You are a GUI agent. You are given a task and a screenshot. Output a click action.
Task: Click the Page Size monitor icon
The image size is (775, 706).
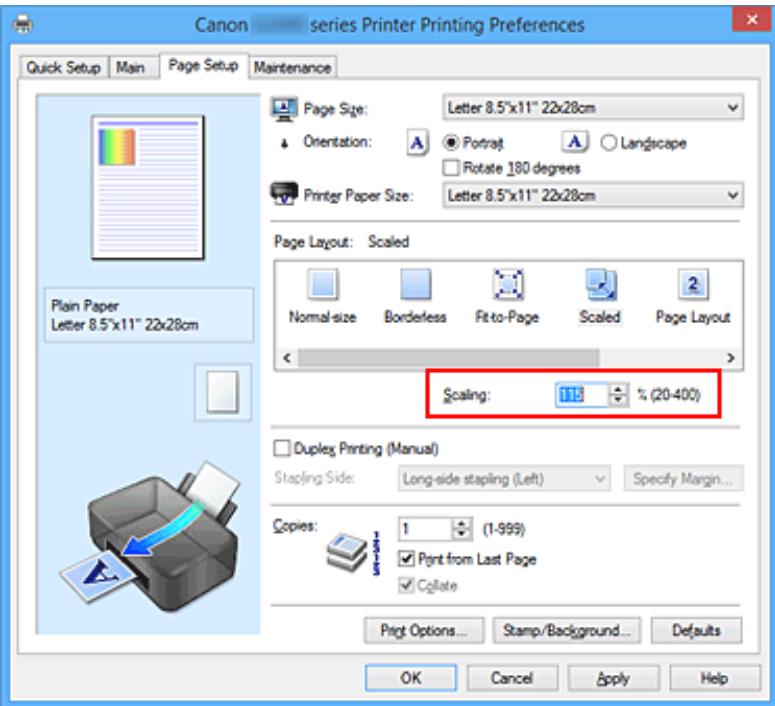[284, 109]
